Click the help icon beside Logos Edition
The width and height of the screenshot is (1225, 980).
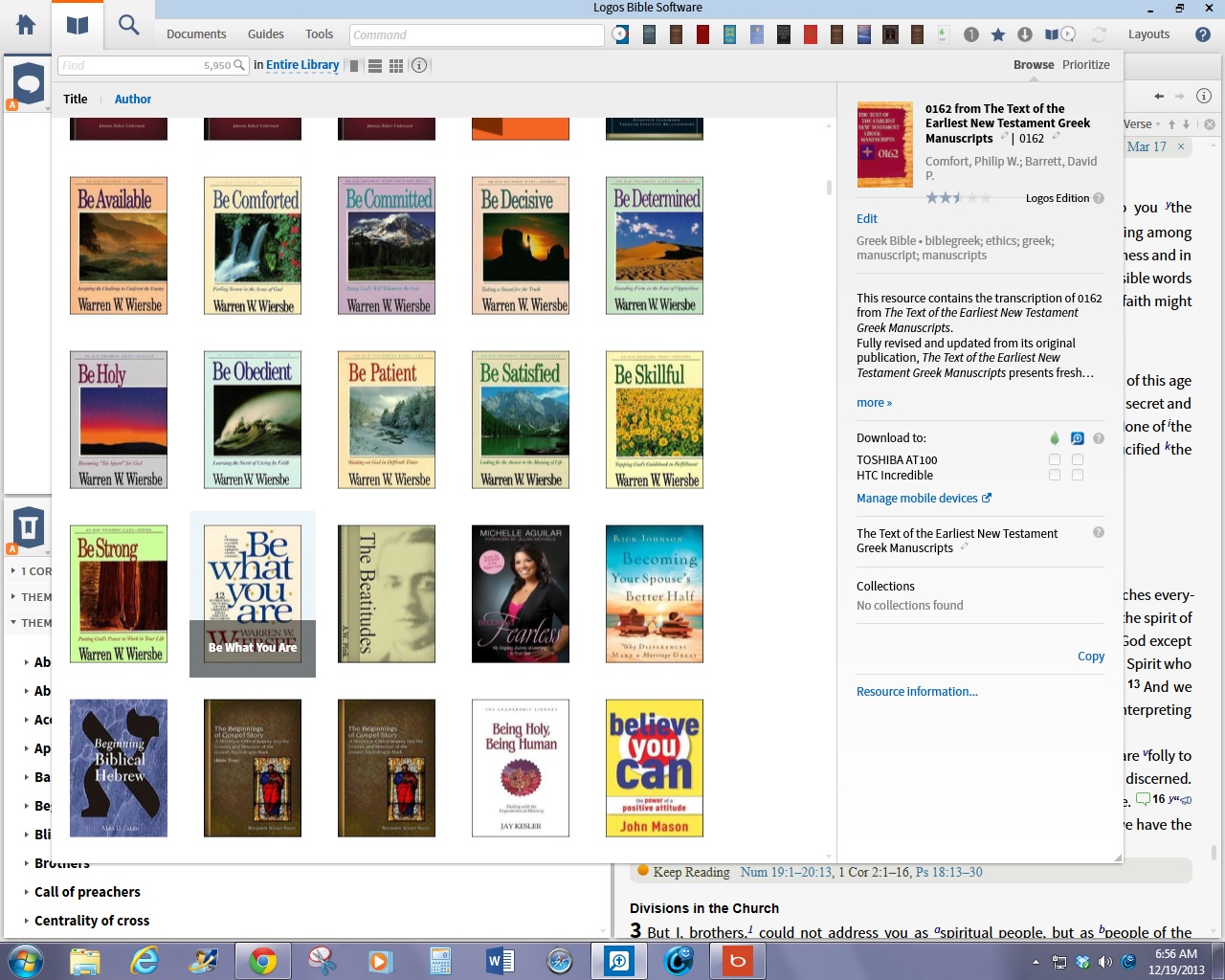(x=1099, y=198)
